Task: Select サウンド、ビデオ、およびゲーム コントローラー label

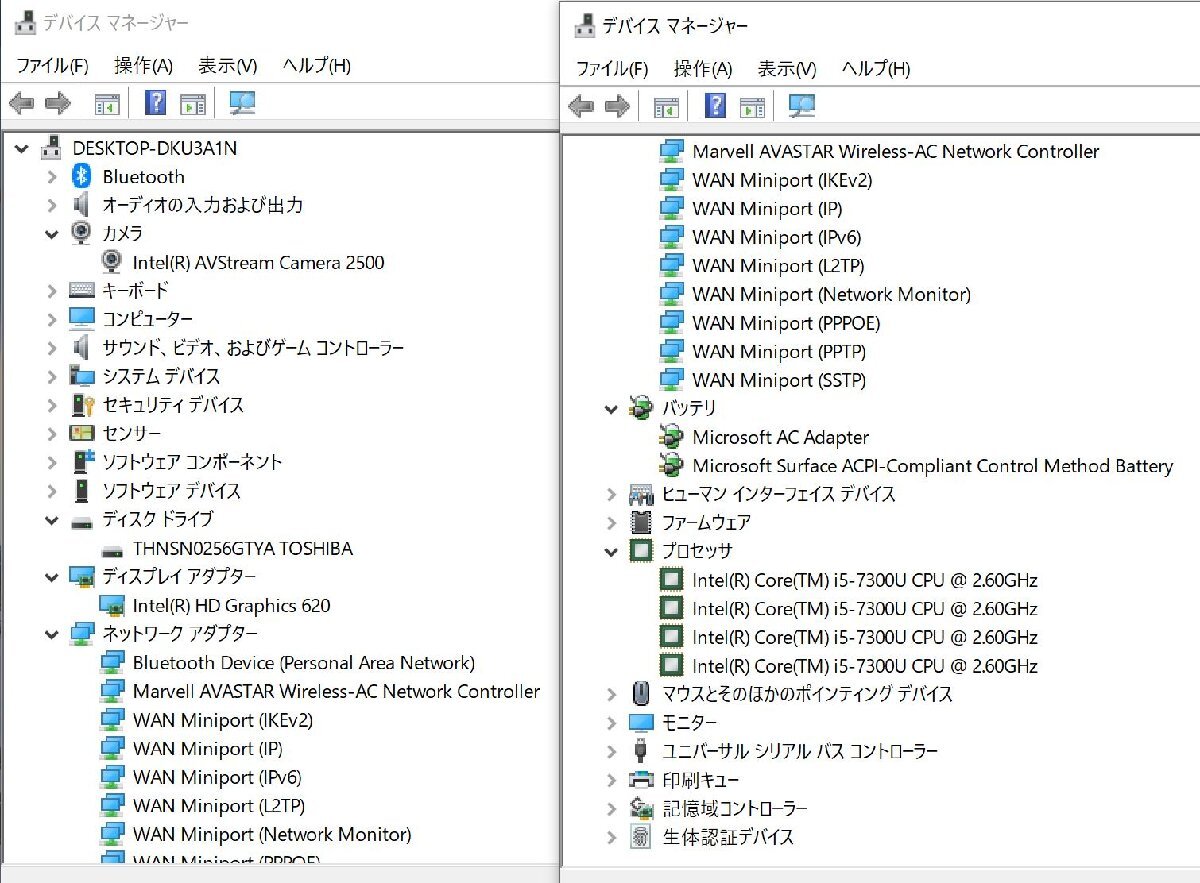Action: point(253,348)
